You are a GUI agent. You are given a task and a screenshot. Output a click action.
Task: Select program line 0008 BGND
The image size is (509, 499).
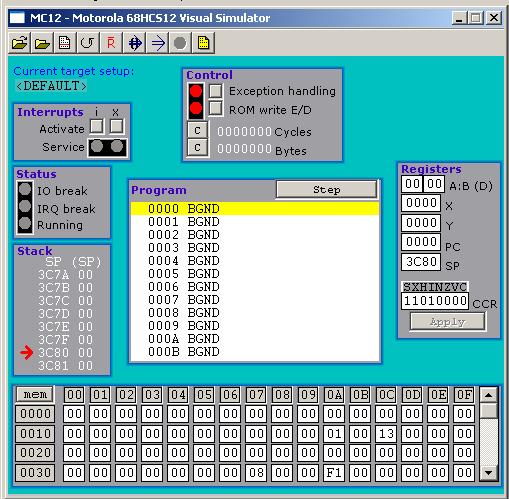pos(255,313)
